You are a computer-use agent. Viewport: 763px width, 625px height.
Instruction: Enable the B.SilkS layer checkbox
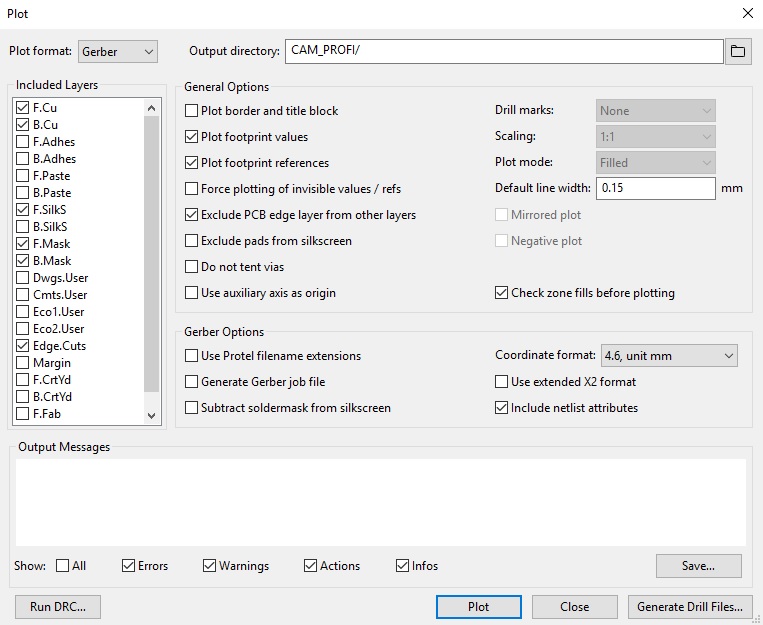pos(23,227)
